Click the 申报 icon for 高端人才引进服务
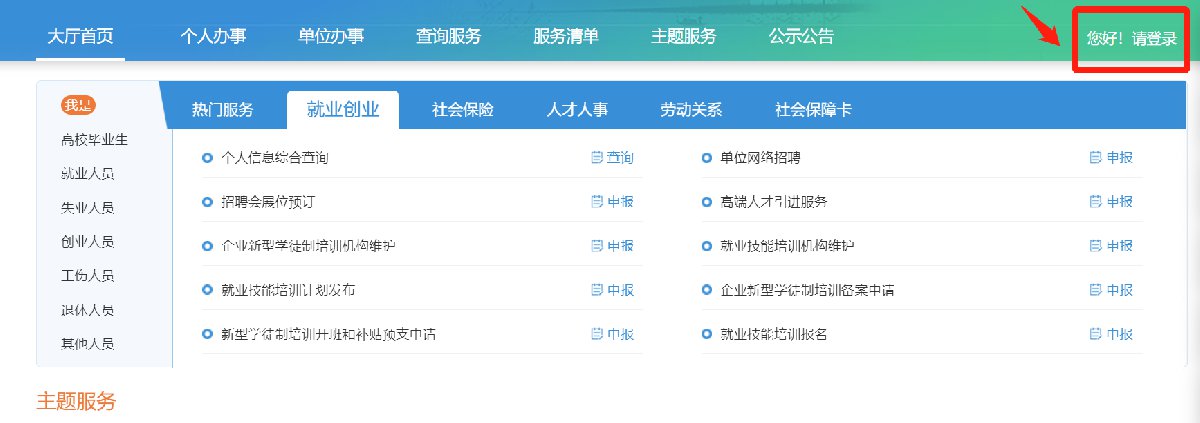The height and width of the screenshot is (423, 1200). pos(1095,202)
